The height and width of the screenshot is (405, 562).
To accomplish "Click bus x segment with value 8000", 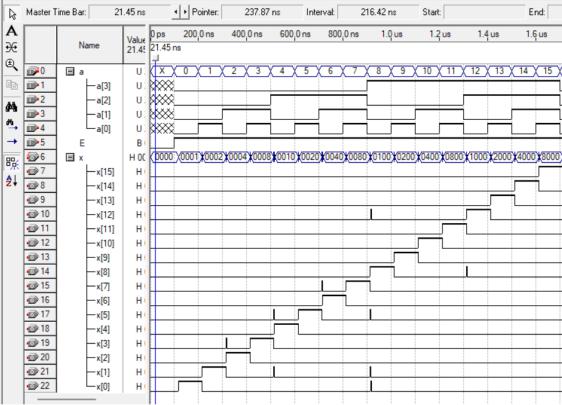I will click(550, 157).
